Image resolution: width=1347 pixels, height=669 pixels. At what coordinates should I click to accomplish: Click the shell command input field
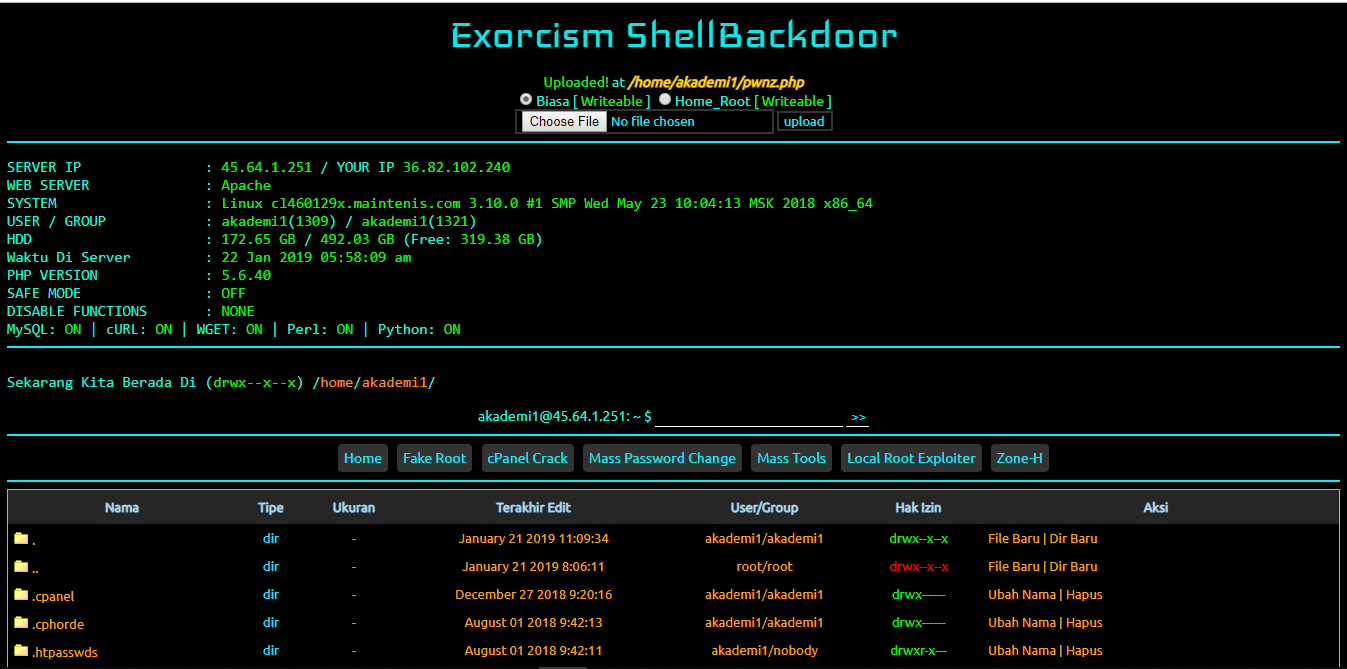[x=748, y=417]
